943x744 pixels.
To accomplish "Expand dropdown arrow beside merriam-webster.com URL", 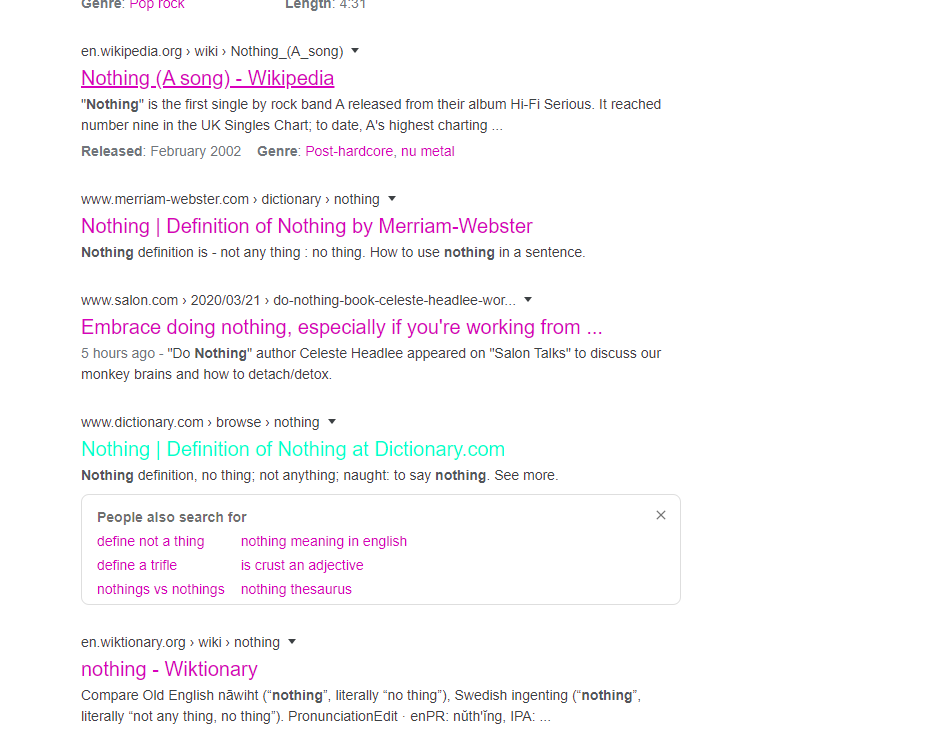I will coord(392,199).
